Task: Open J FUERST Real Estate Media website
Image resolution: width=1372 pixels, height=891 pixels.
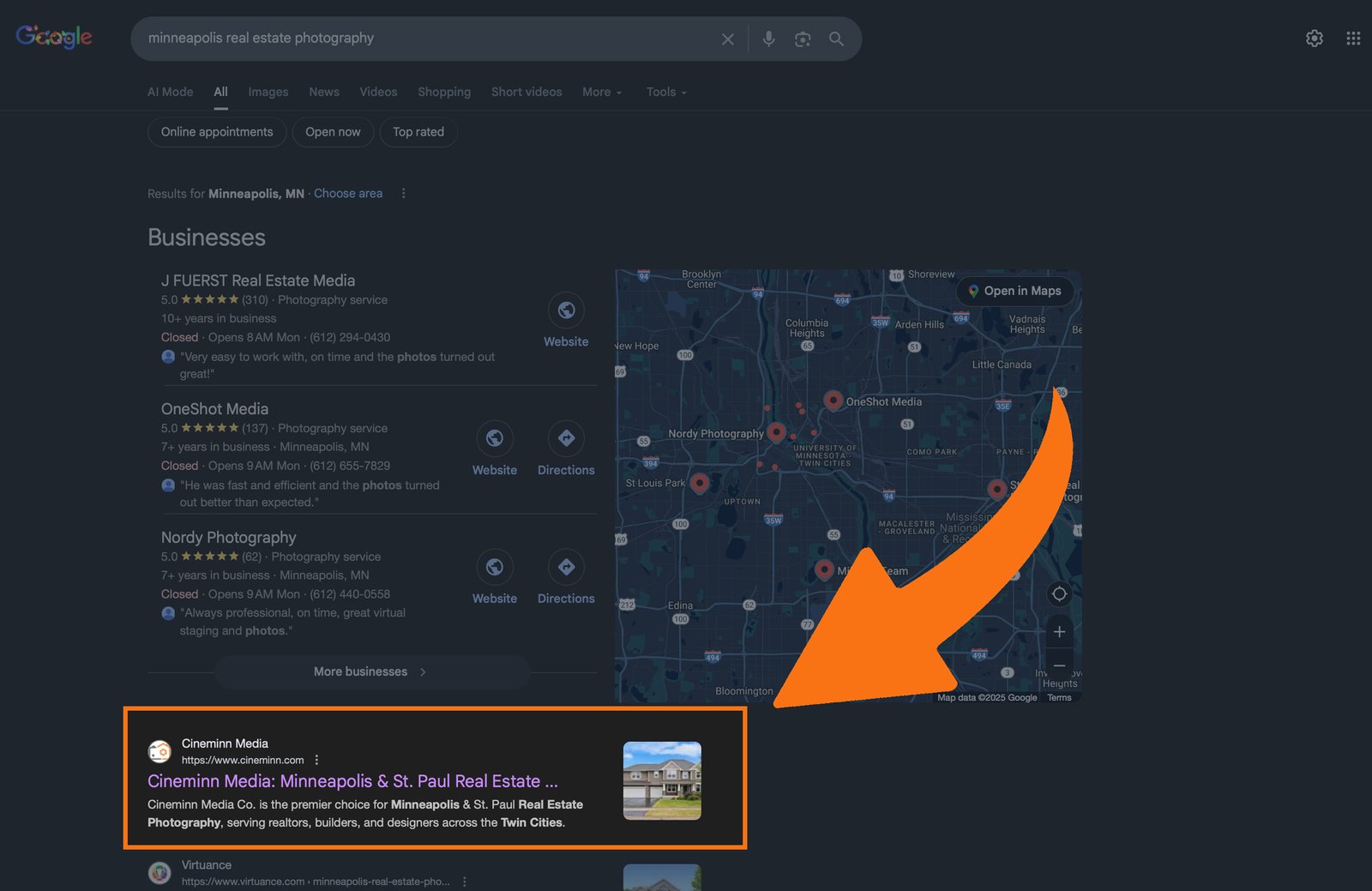Action: (566, 321)
